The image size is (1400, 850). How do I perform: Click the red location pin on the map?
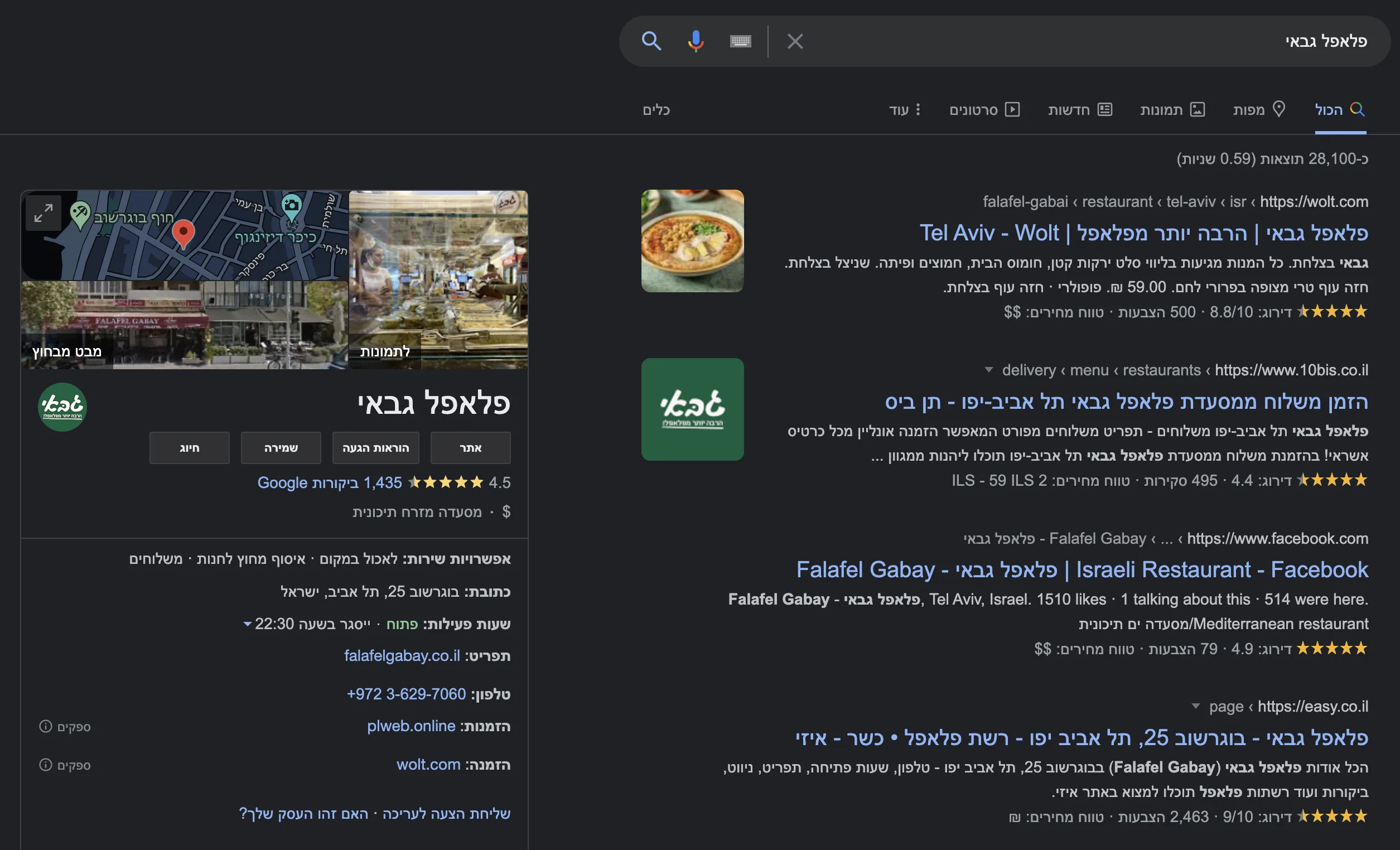click(x=183, y=234)
